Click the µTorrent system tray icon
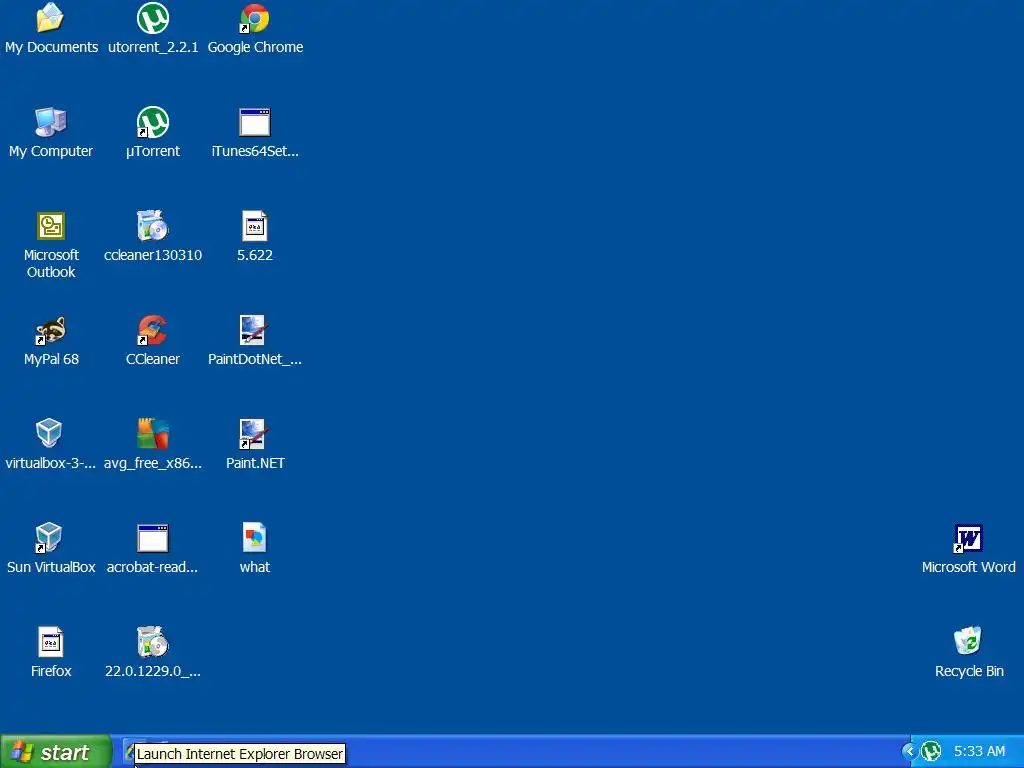The height and width of the screenshot is (768, 1024). (x=931, y=751)
